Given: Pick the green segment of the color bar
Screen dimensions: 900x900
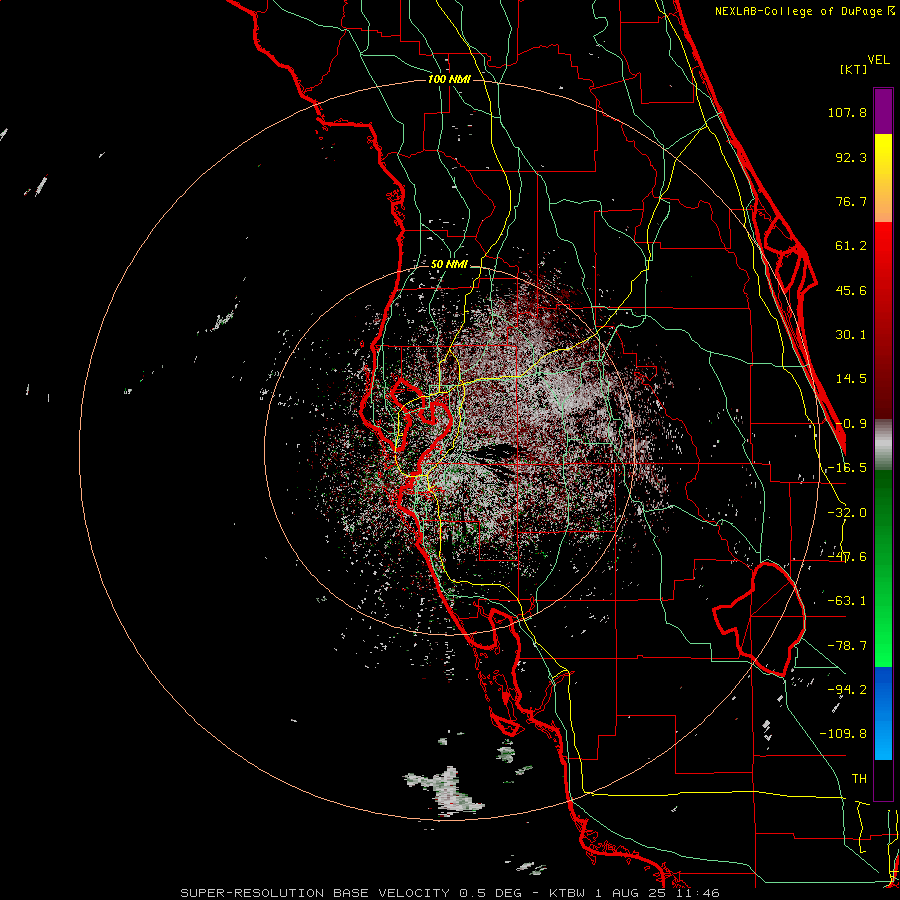Looking at the screenshot, I should click(883, 568).
